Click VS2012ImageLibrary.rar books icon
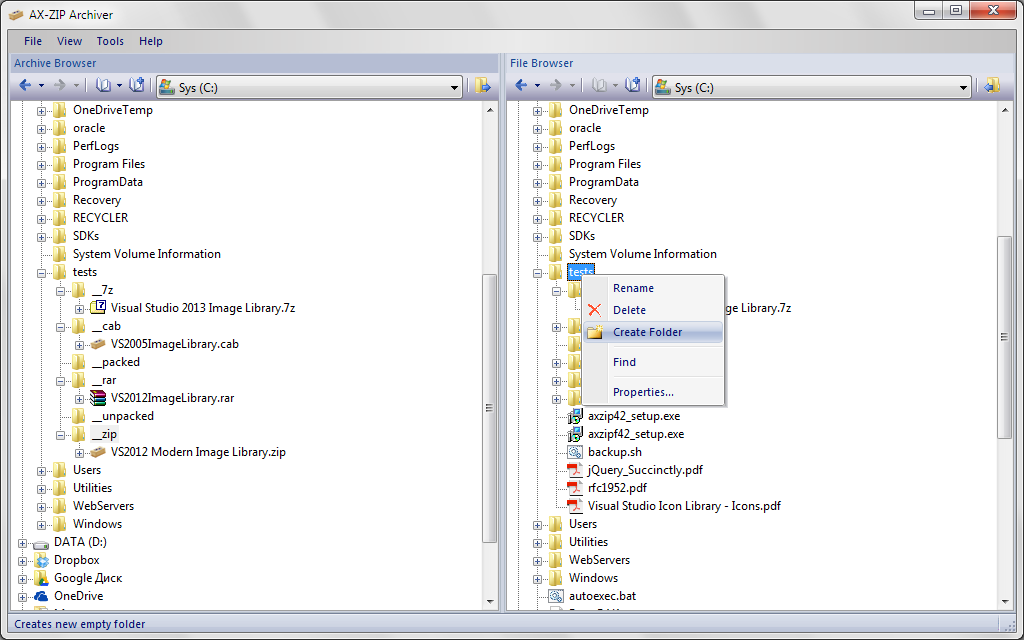This screenshot has height=640, width=1024. click(x=98, y=398)
